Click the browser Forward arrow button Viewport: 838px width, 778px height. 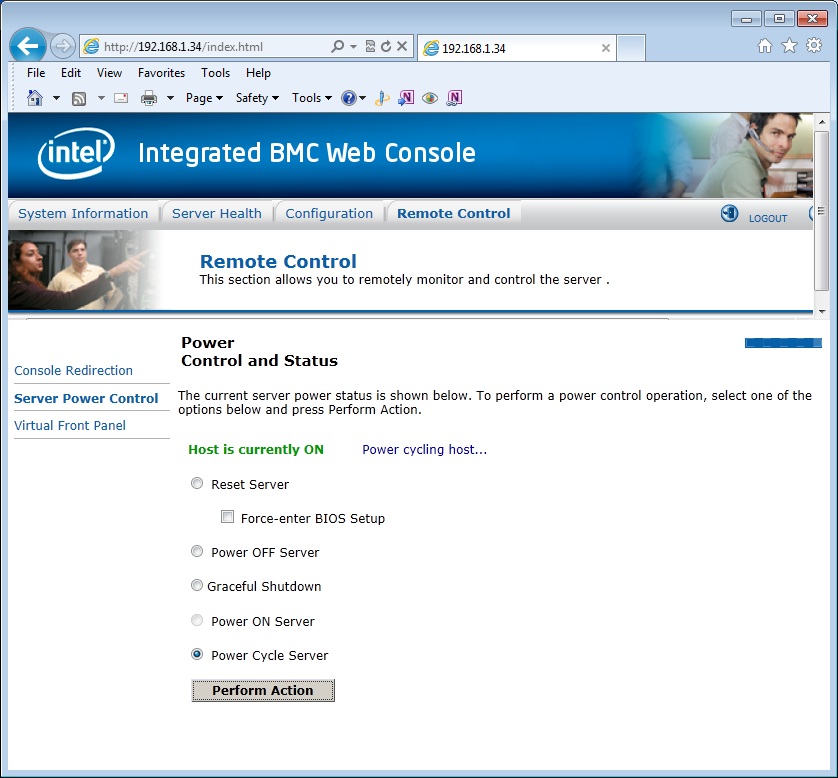click(63, 46)
